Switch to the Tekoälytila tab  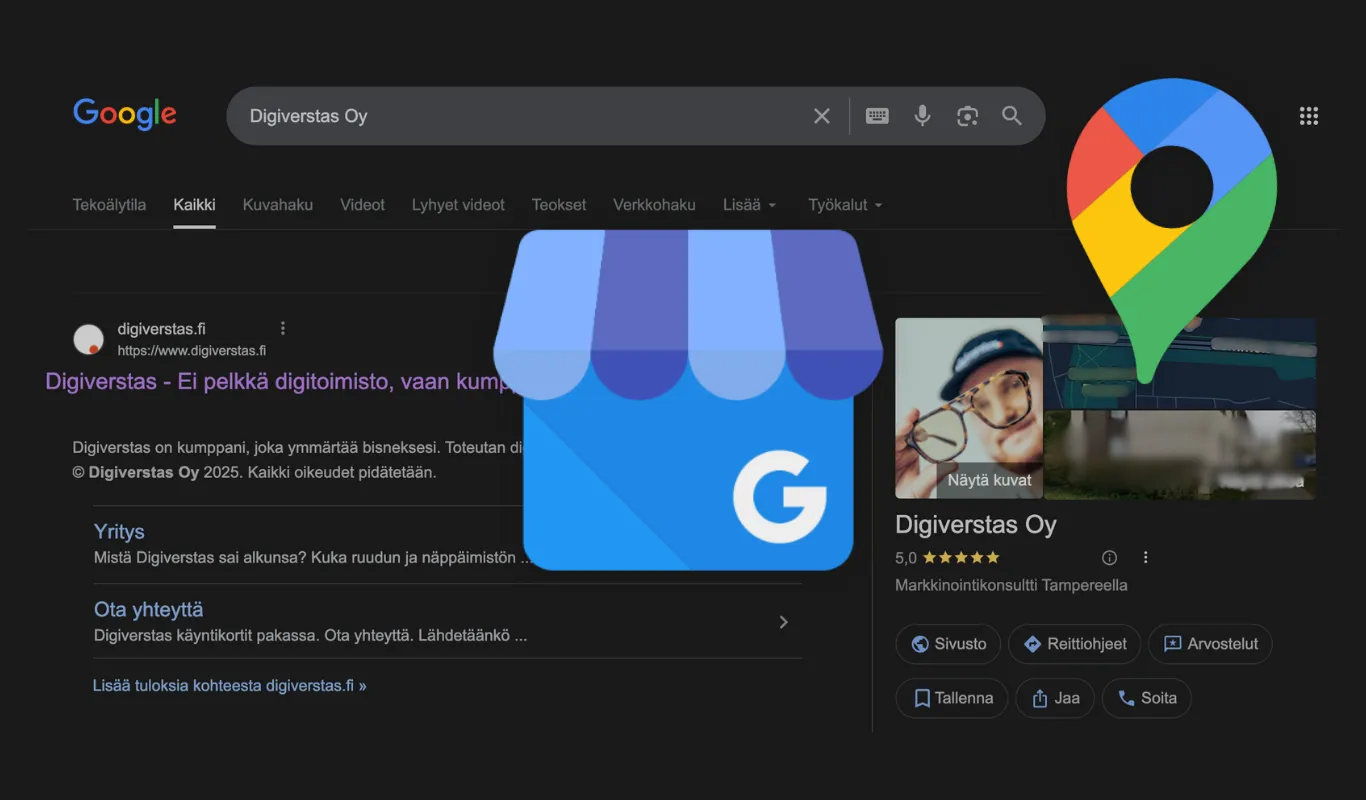[109, 205]
